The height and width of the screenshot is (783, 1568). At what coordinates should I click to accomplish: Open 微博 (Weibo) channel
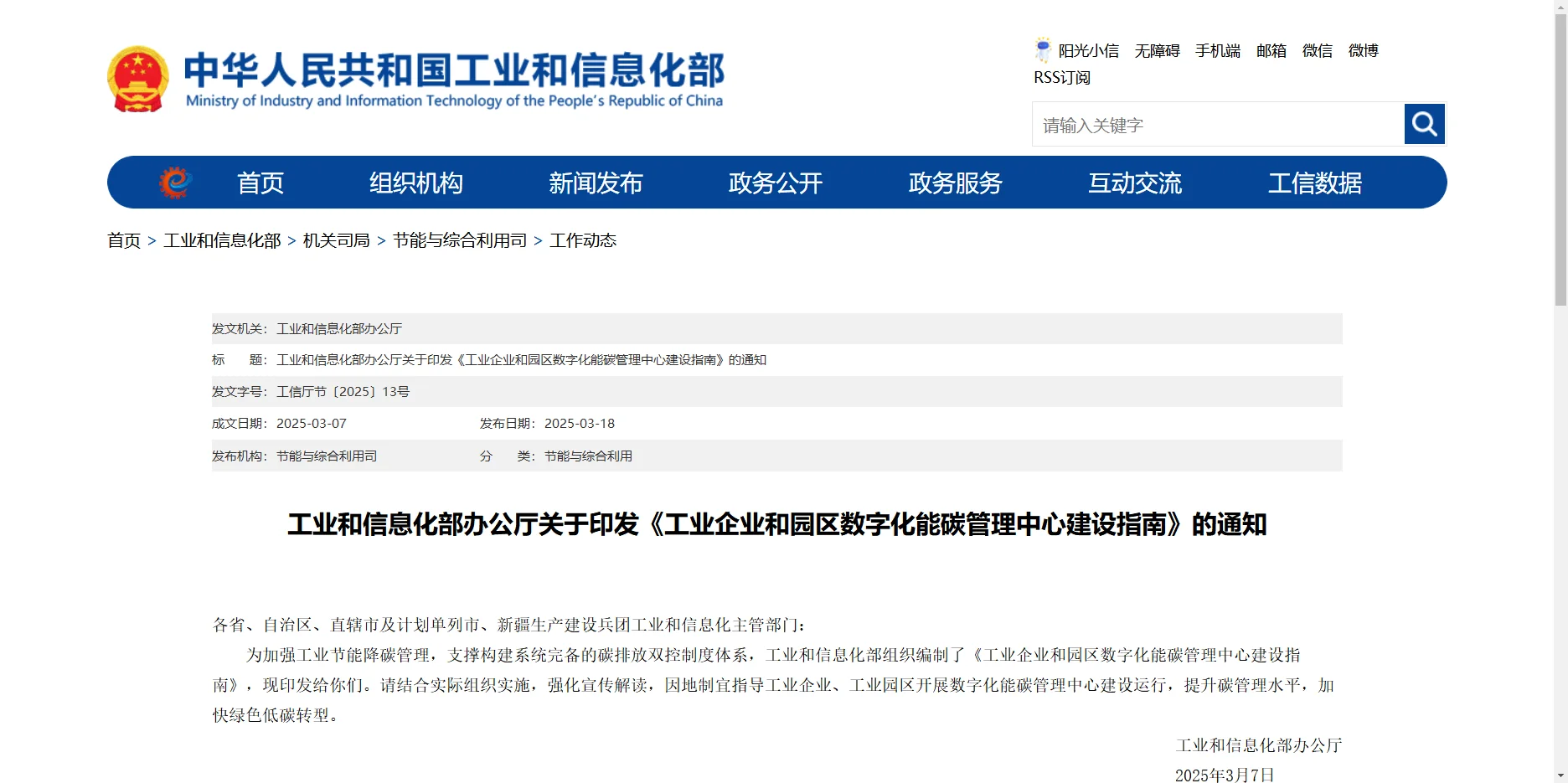[1363, 51]
